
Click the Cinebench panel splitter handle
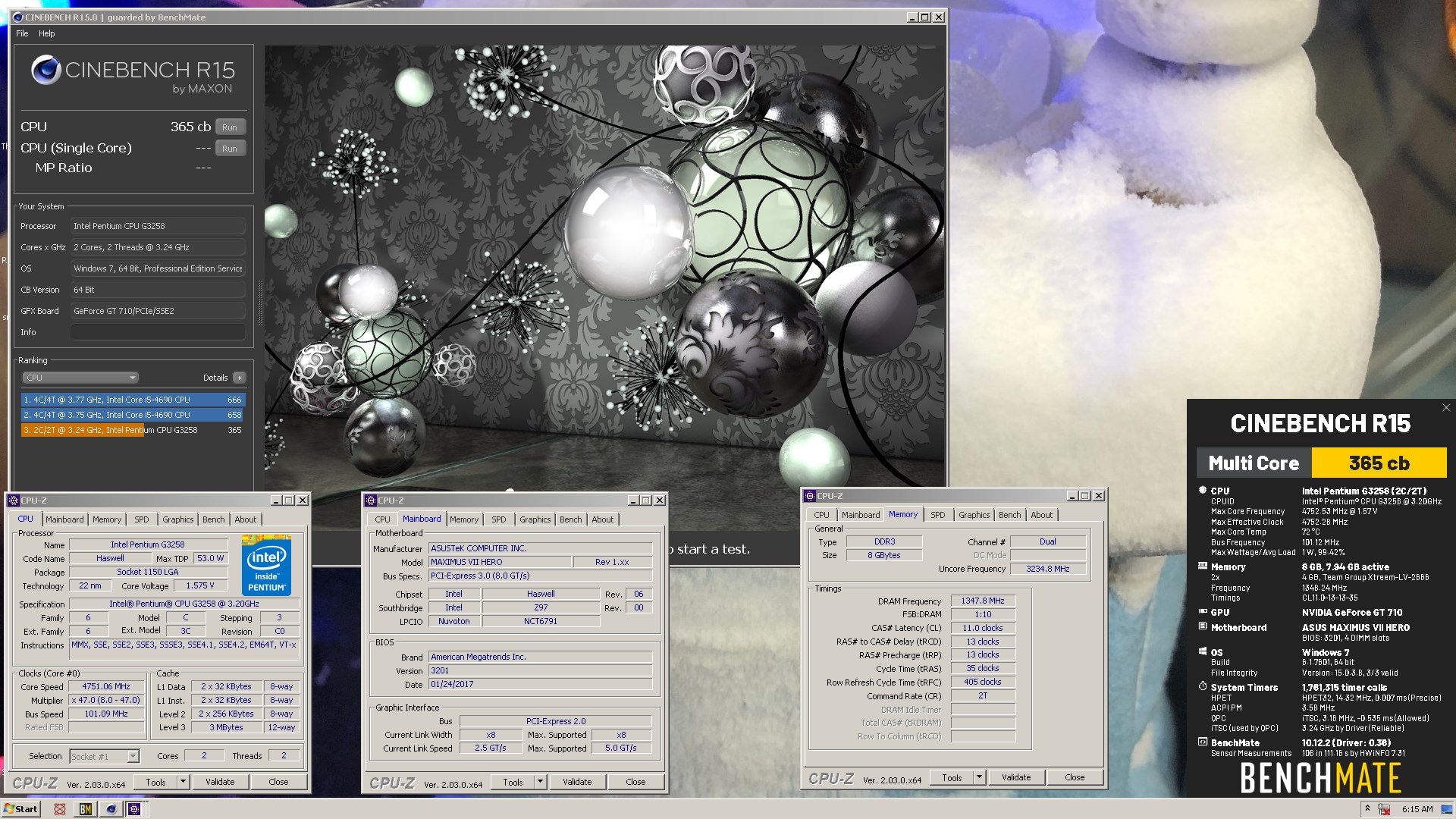coord(260,303)
